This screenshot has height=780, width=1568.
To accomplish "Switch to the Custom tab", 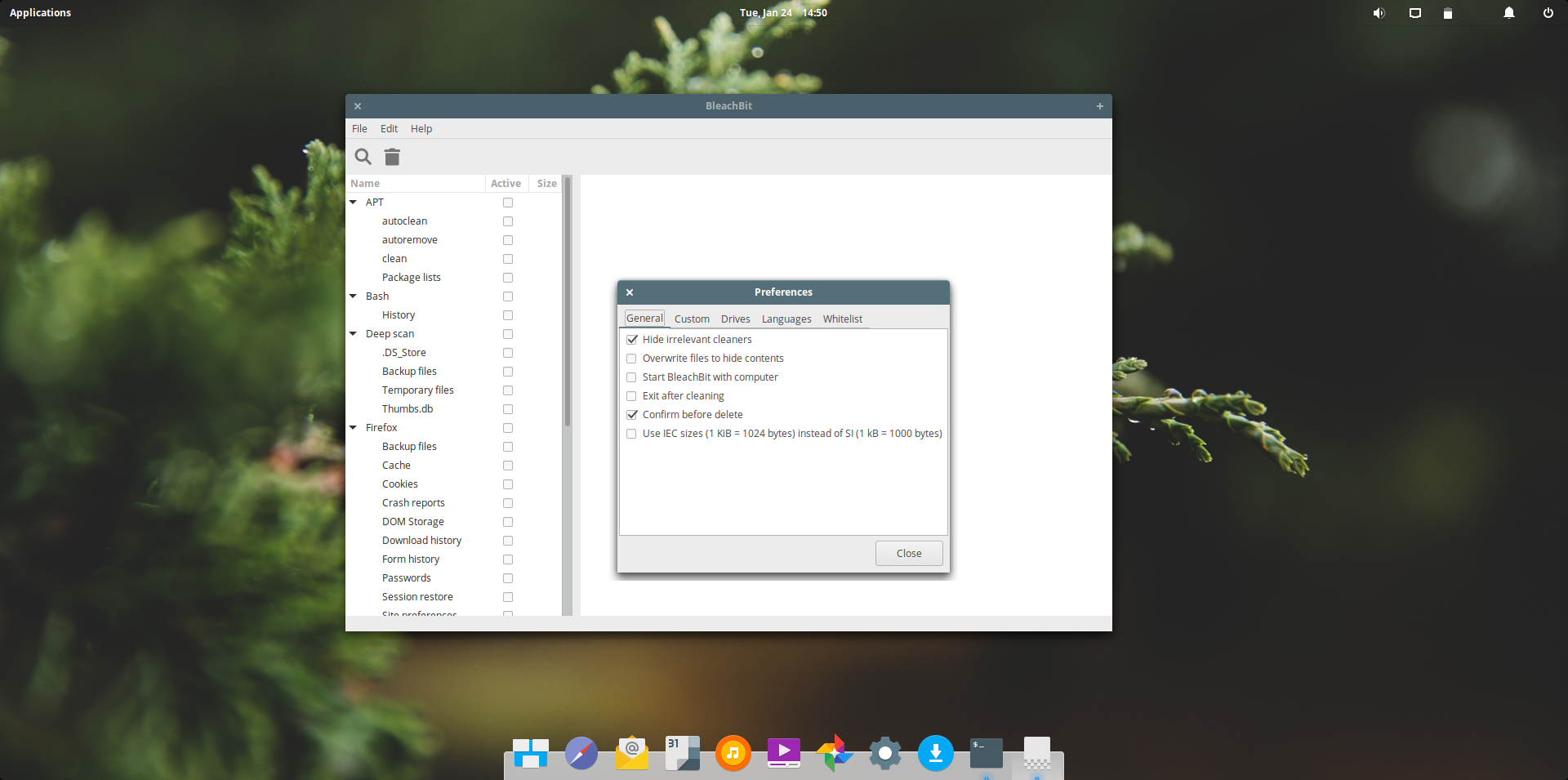I will pos(692,319).
